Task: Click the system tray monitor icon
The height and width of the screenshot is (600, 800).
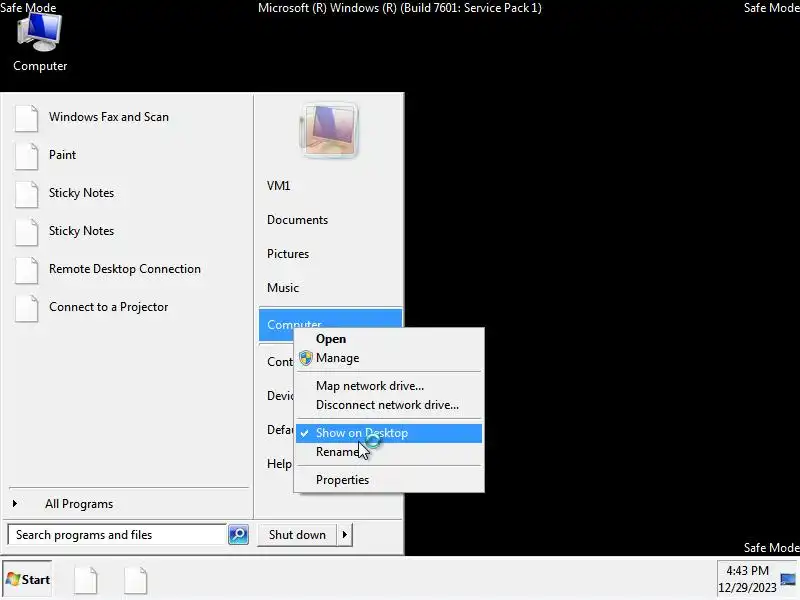Action: [x=789, y=580]
